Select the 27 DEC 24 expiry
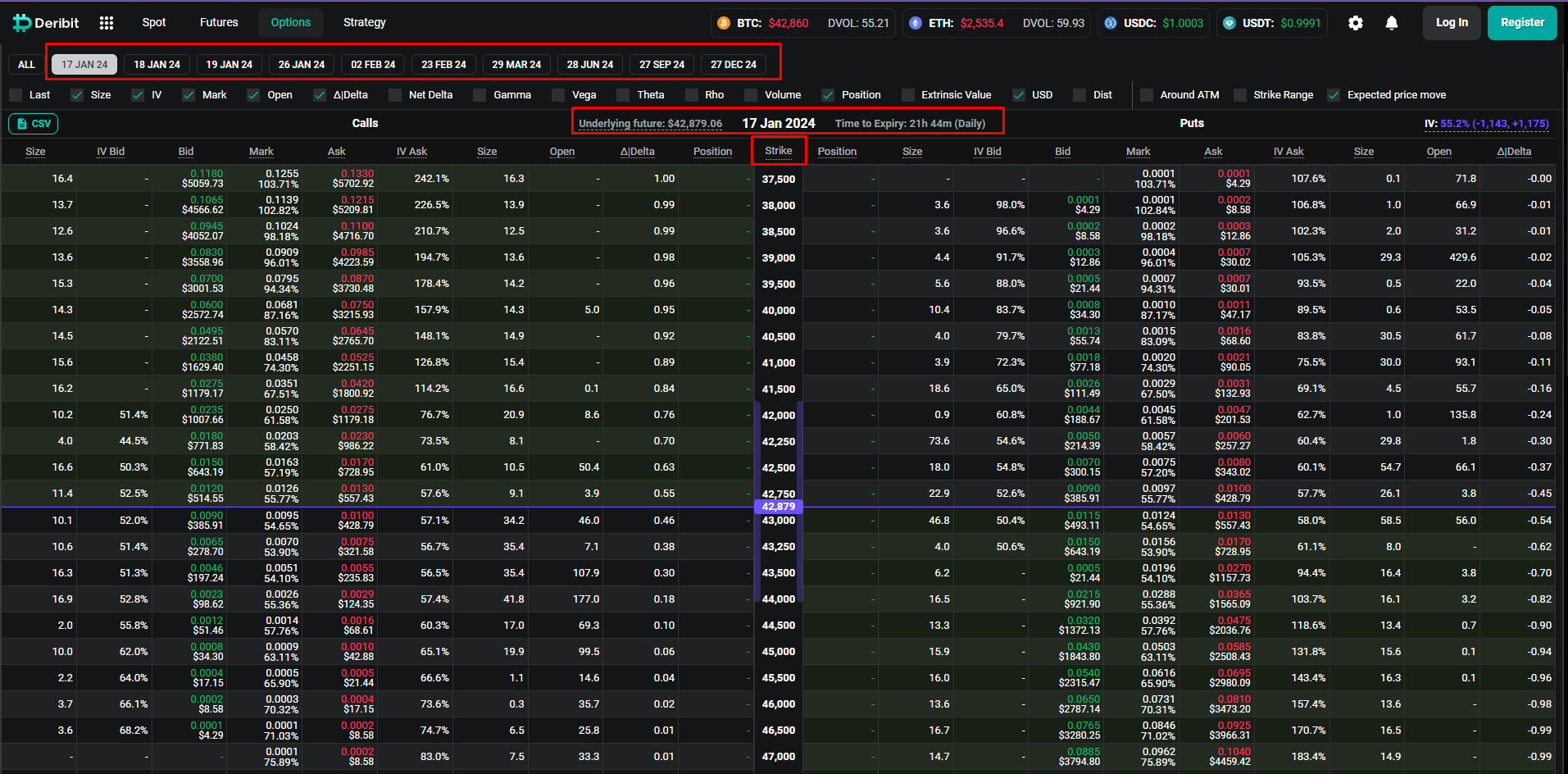1568x774 pixels. click(x=734, y=65)
